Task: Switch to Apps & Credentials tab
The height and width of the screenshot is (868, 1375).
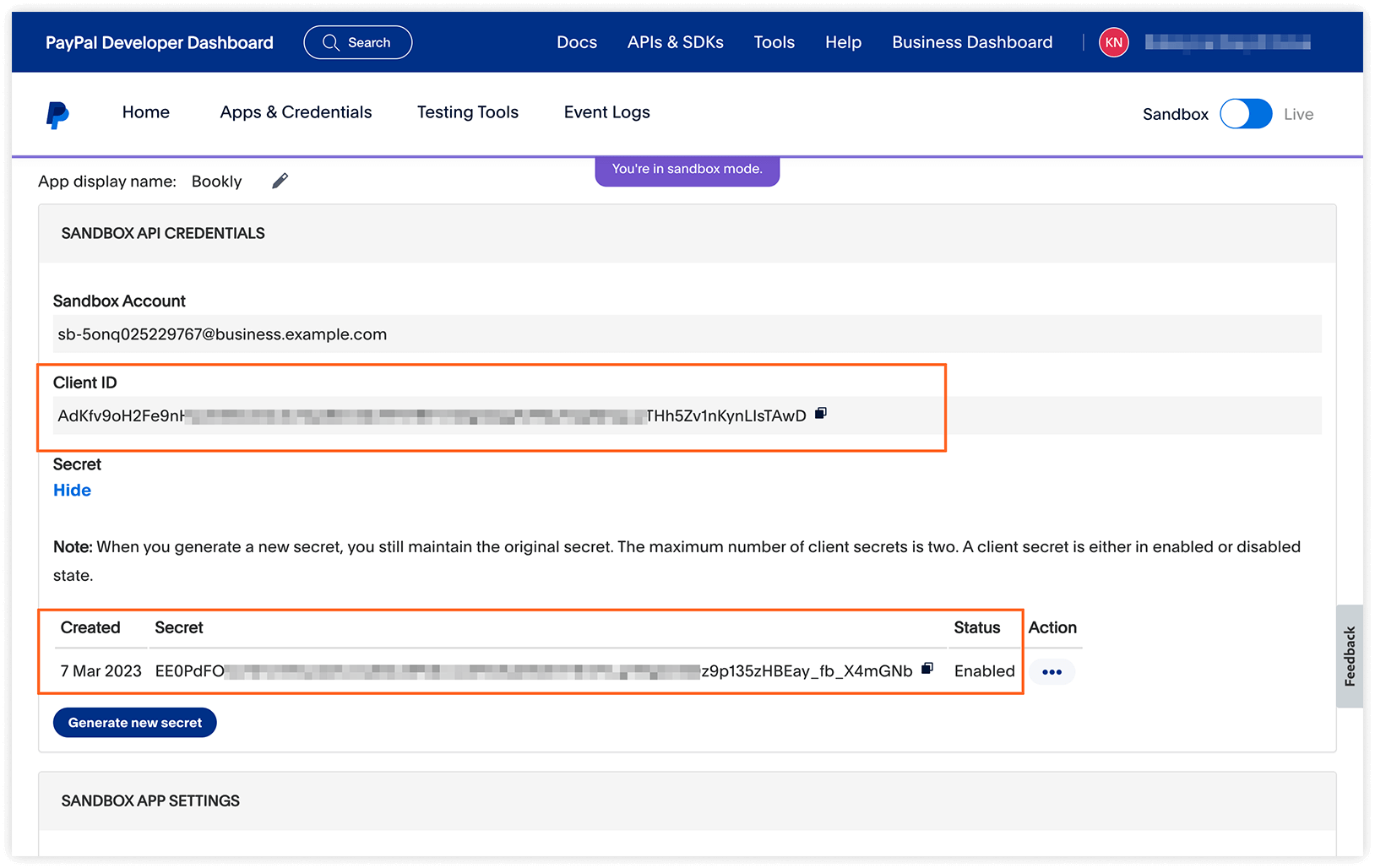Action: [296, 112]
